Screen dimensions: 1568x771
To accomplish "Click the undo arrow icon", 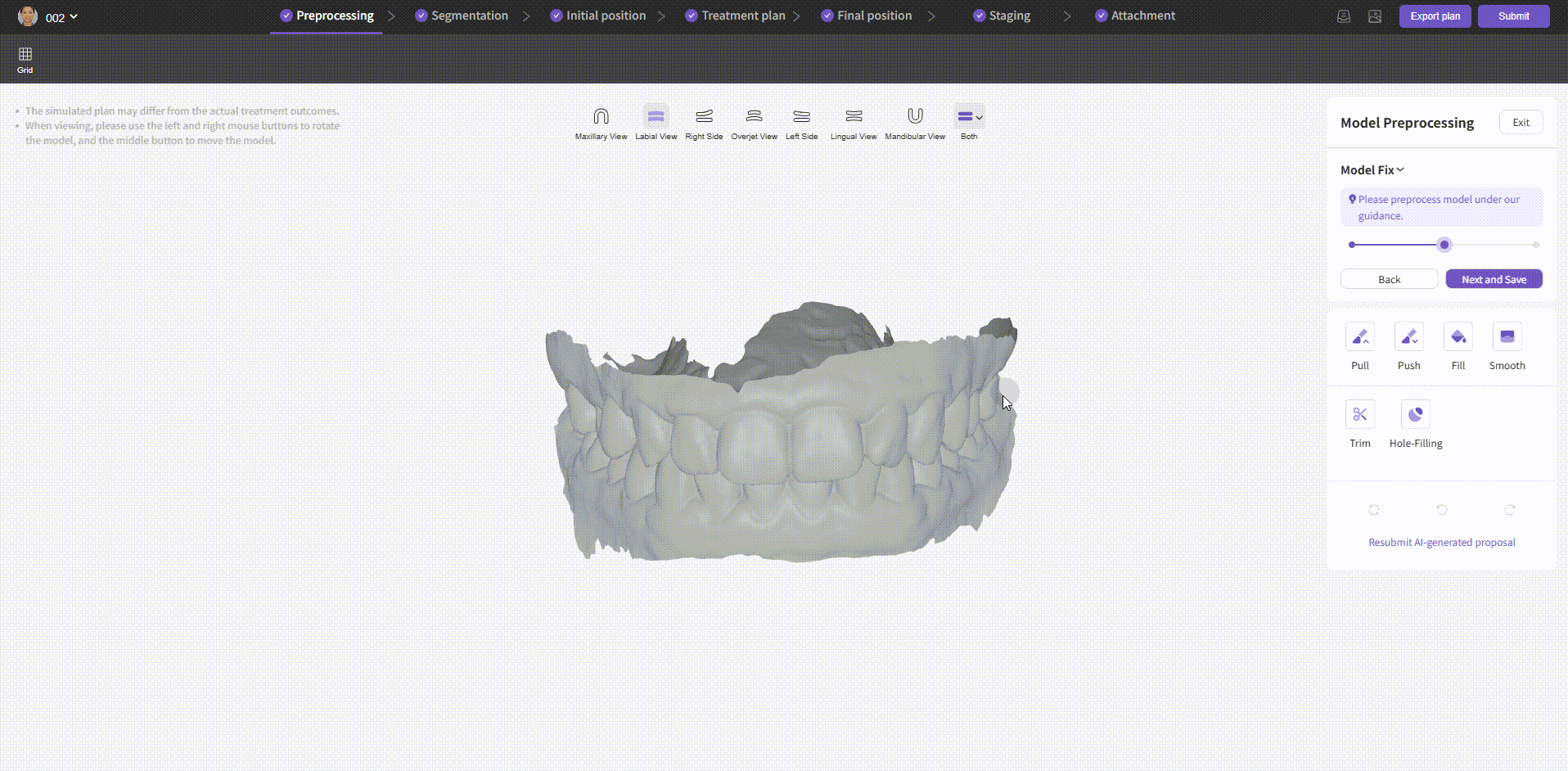I will [x=1442, y=510].
